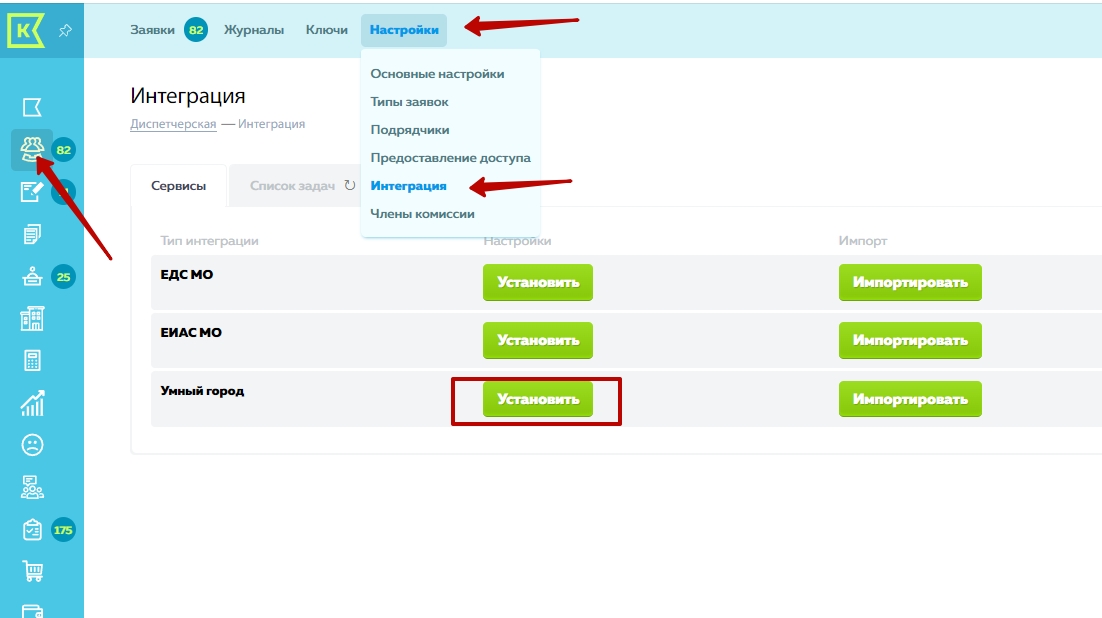Click the building icon in the sidebar

[32, 319]
